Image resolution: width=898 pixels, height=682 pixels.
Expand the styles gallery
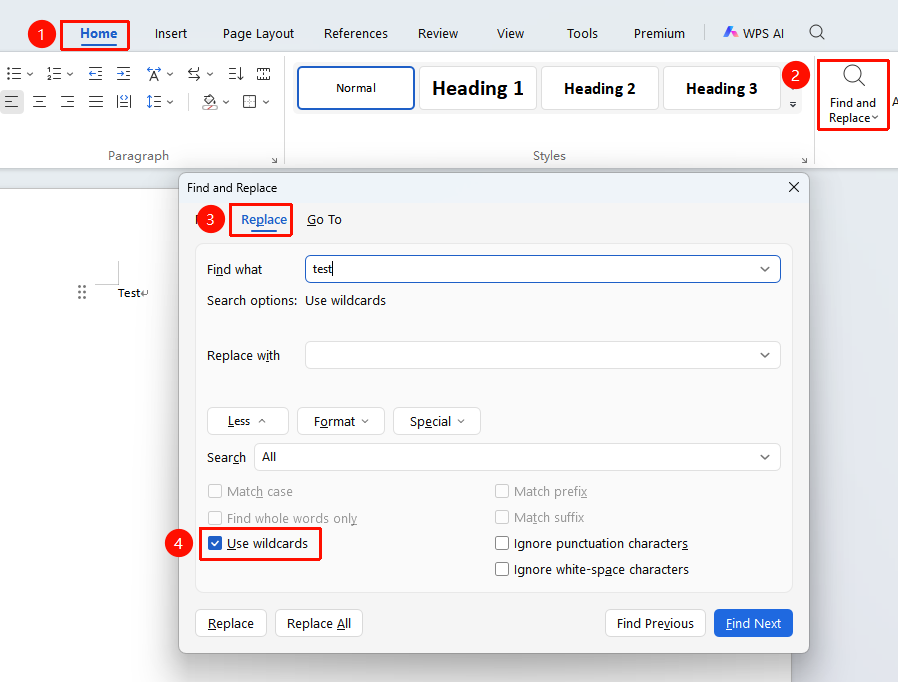793,104
